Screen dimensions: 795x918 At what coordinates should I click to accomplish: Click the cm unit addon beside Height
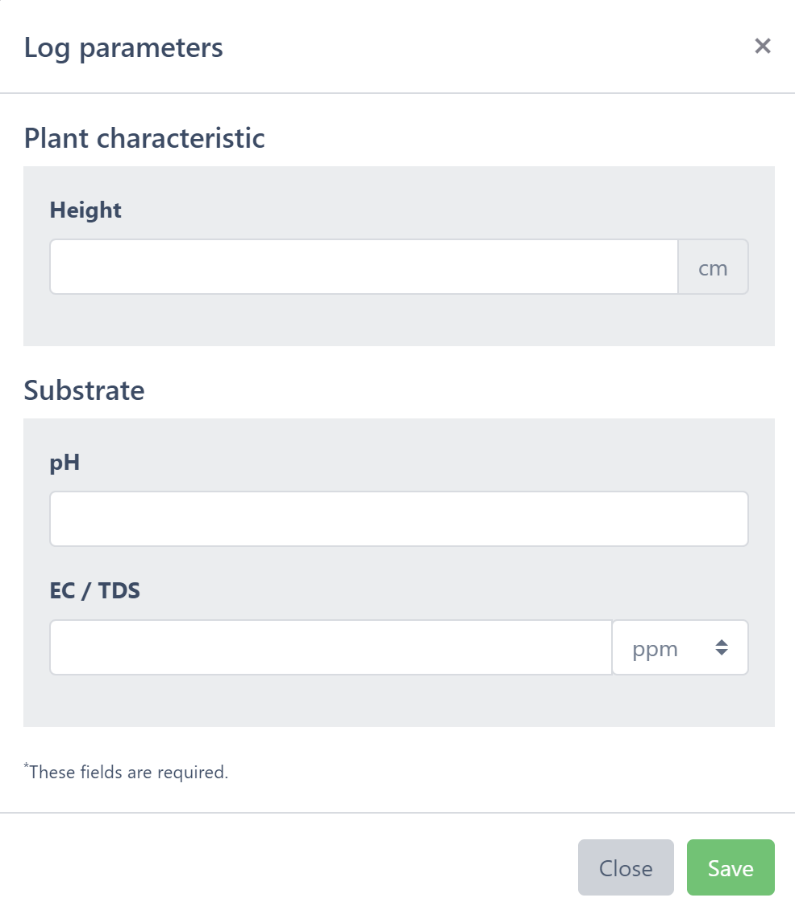(713, 267)
